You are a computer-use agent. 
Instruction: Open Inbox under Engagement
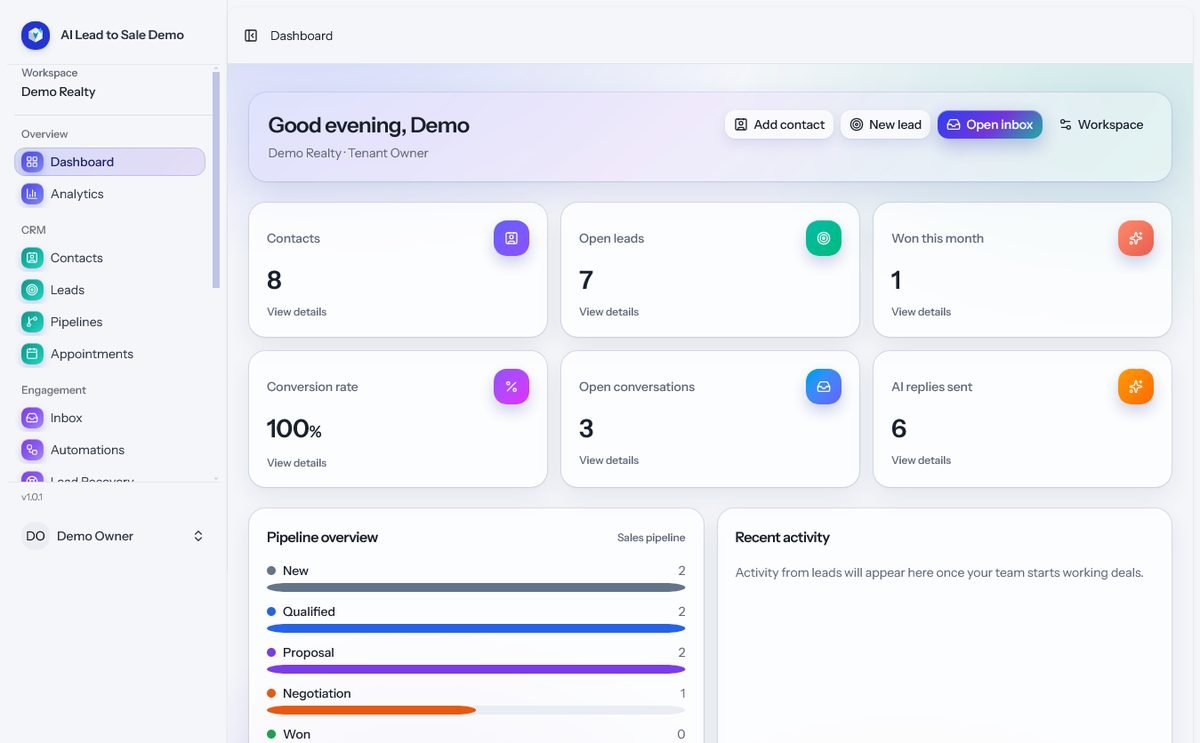109,418
